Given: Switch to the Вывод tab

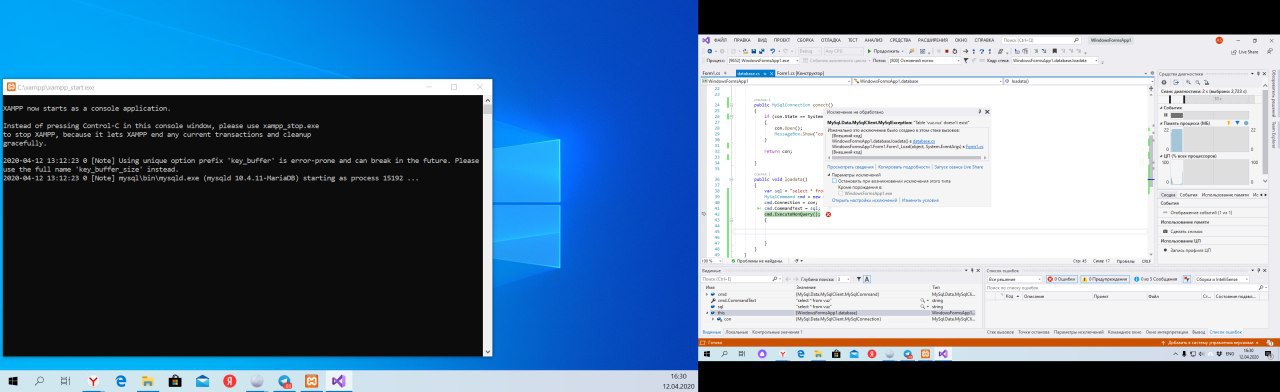Looking at the screenshot, I should pos(1199,331).
